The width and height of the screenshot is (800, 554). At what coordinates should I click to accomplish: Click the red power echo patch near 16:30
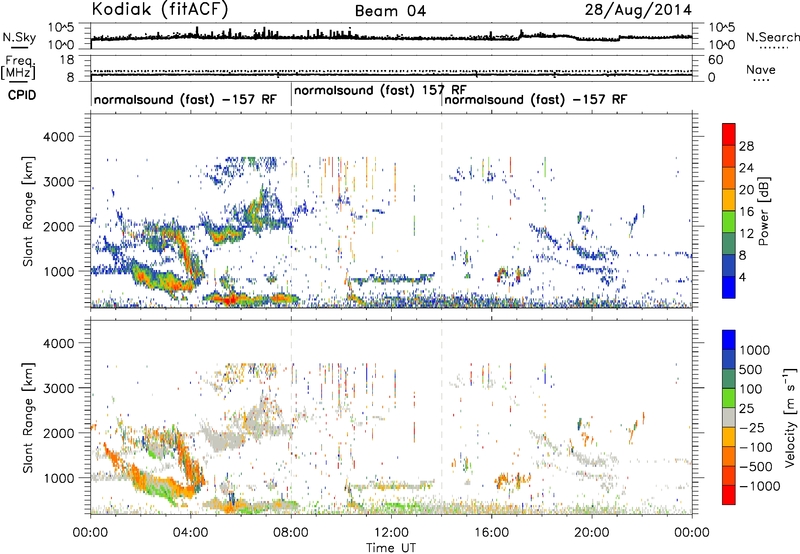click(501, 274)
